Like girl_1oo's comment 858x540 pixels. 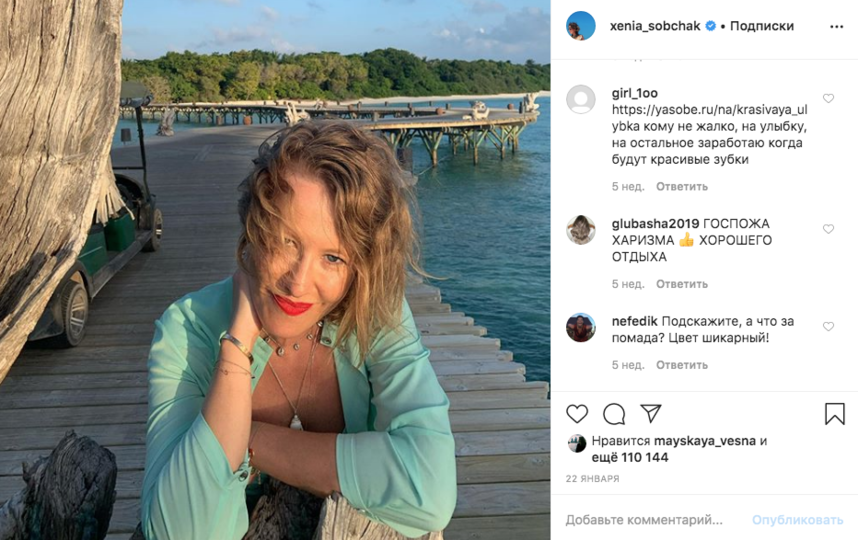828,99
